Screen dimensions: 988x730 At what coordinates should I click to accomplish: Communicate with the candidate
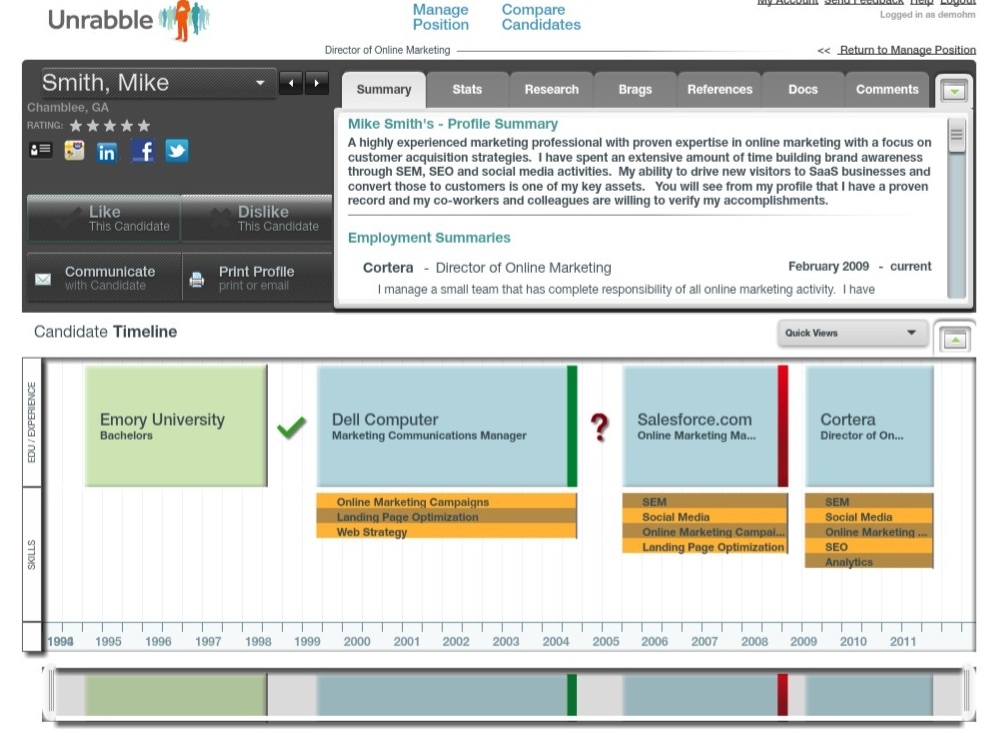pos(104,278)
